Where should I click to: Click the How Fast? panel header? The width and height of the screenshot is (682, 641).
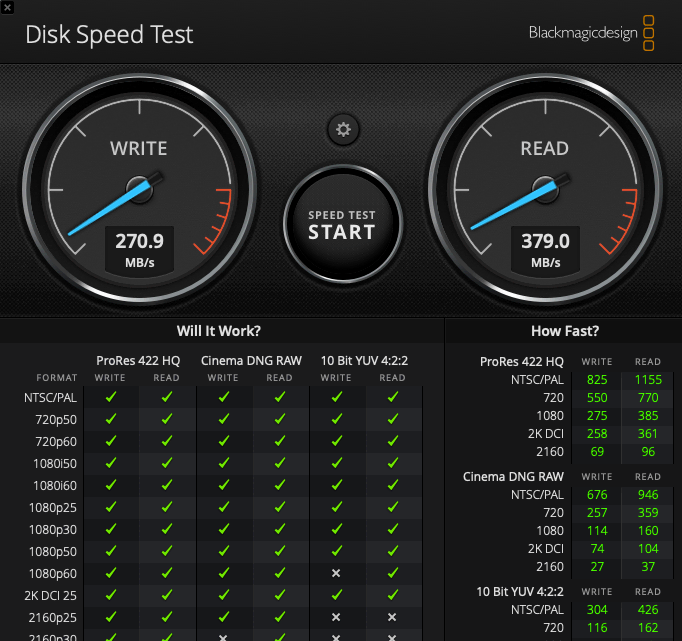[565, 331]
